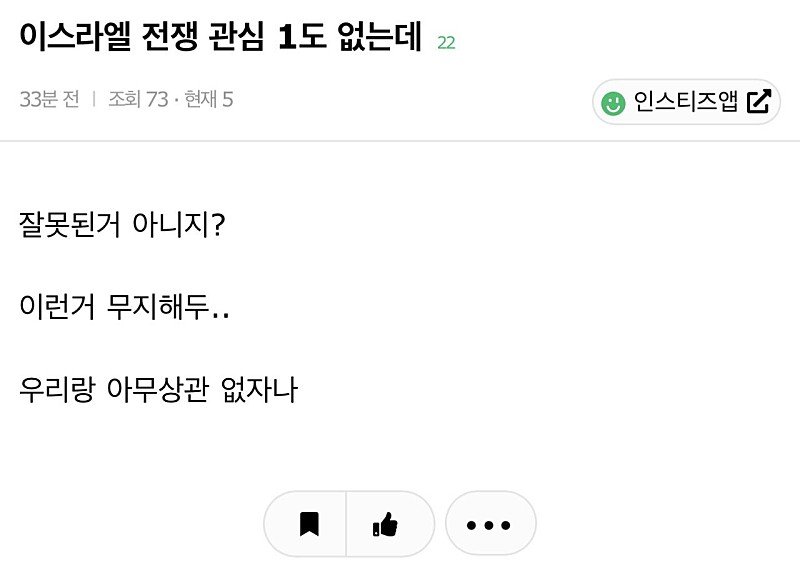Click the 33분 전 timestamp
Screen dimensions: 800x580
click(49, 99)
